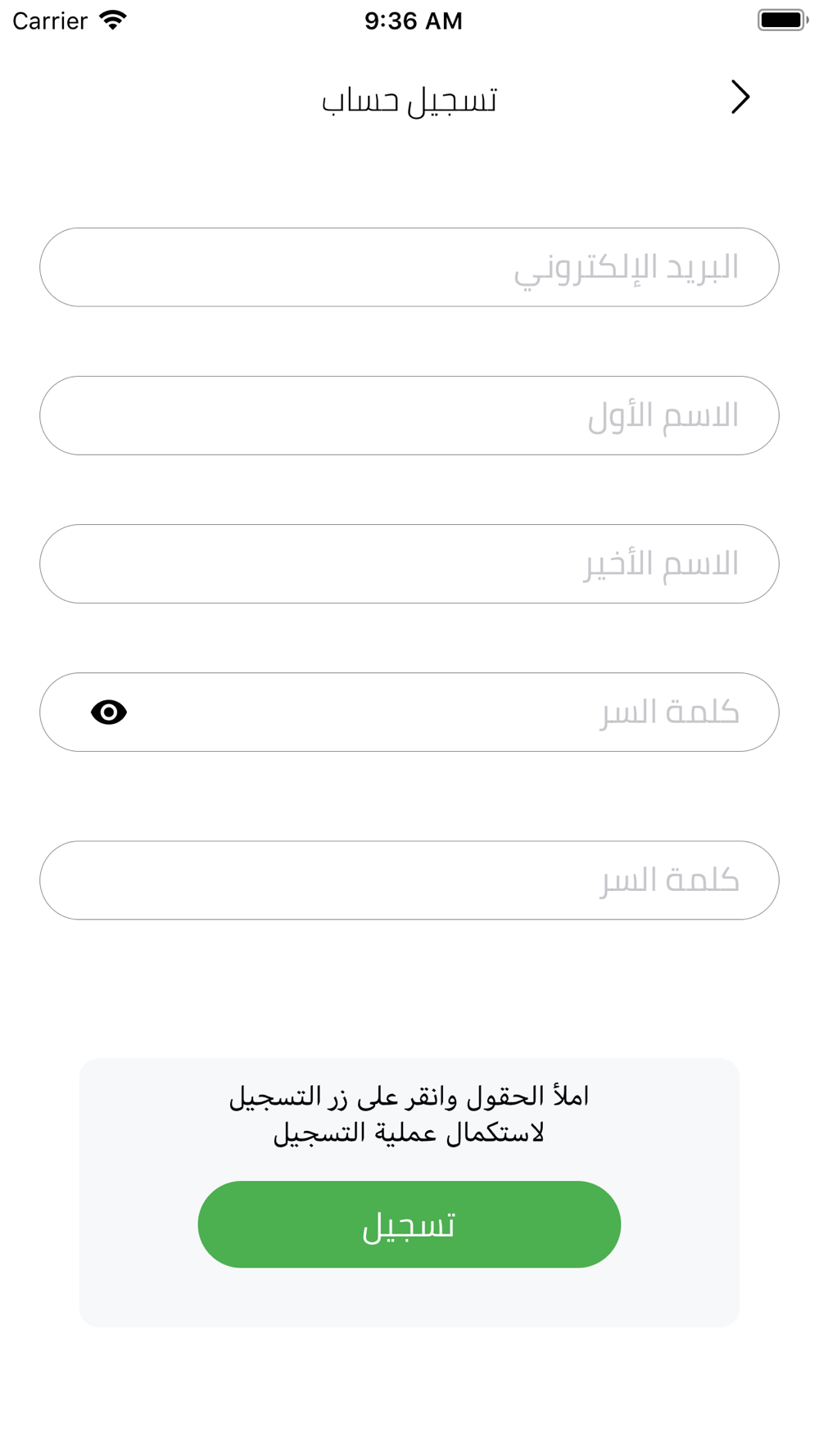Tap the 9:36 AM clock
This screenshot has width=819, height=1456.
(x=414, y=20)
